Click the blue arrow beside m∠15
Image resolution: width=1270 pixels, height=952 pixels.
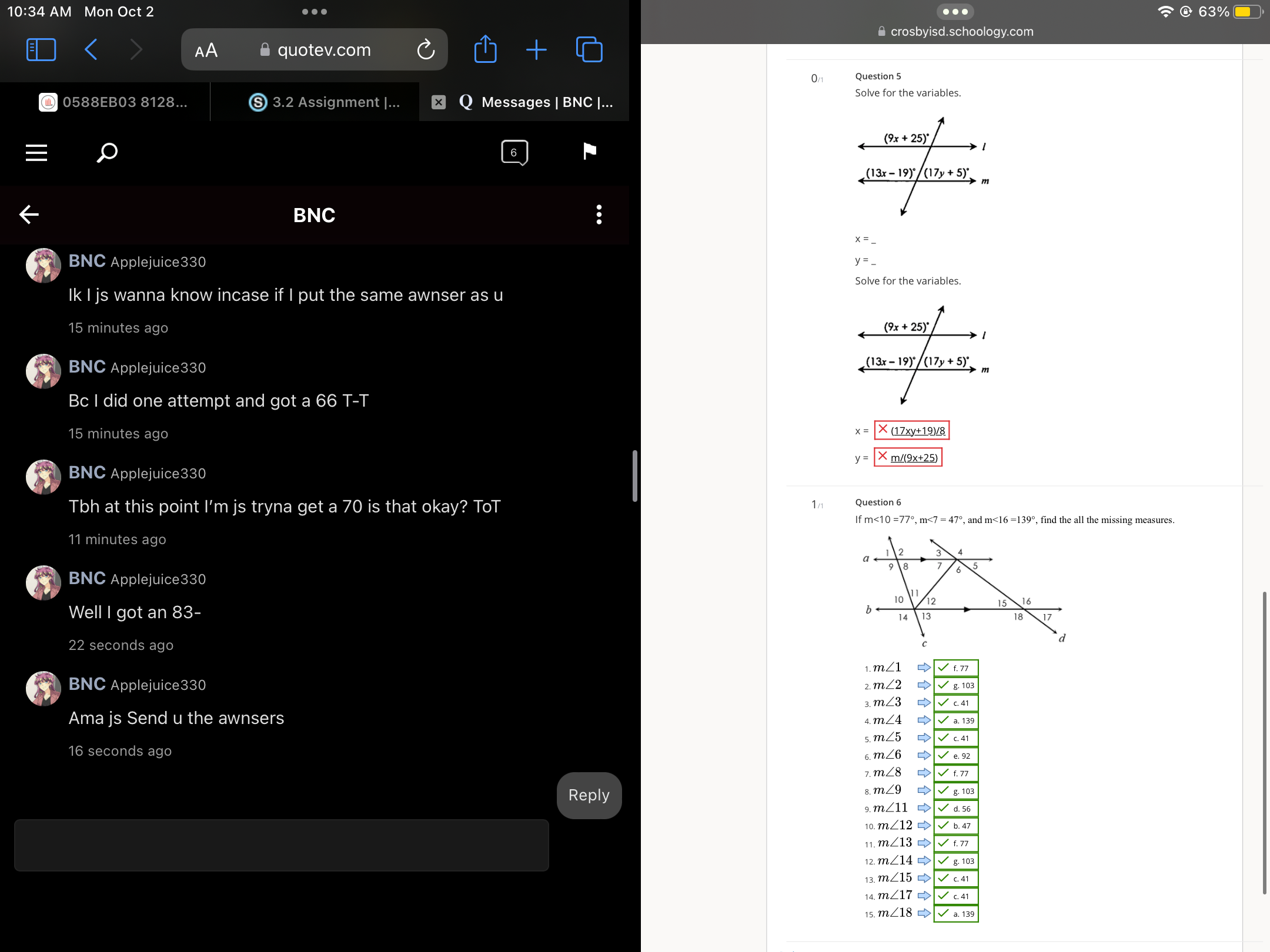[x=924, y=879]
